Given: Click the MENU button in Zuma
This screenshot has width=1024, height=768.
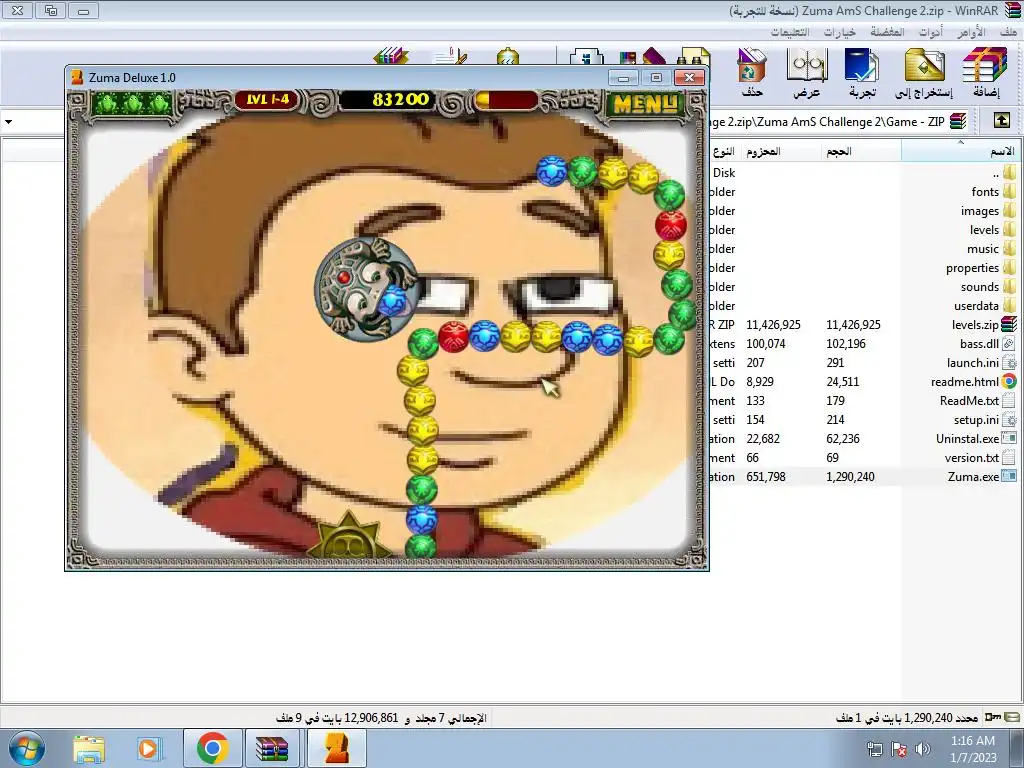Looking at the screenshot, I should tap(646, 103).
